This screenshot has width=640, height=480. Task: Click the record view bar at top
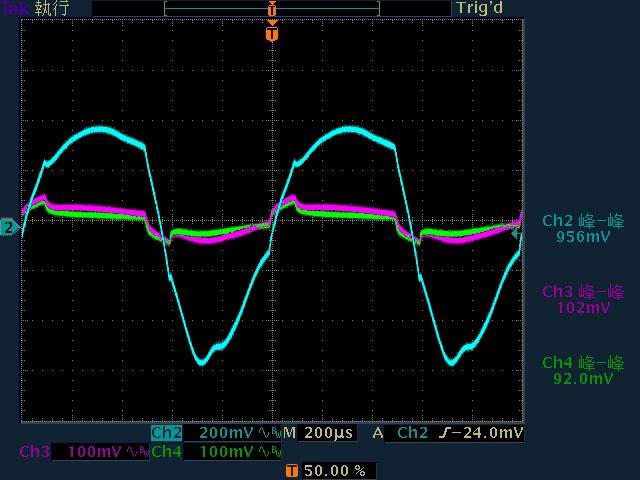[271, 8]
